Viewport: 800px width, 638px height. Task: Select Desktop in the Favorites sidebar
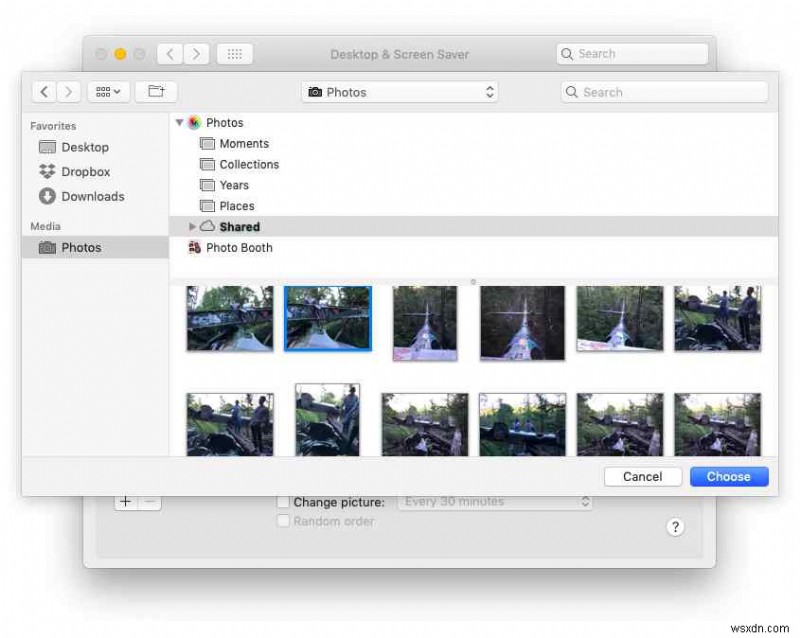point(83,147)
